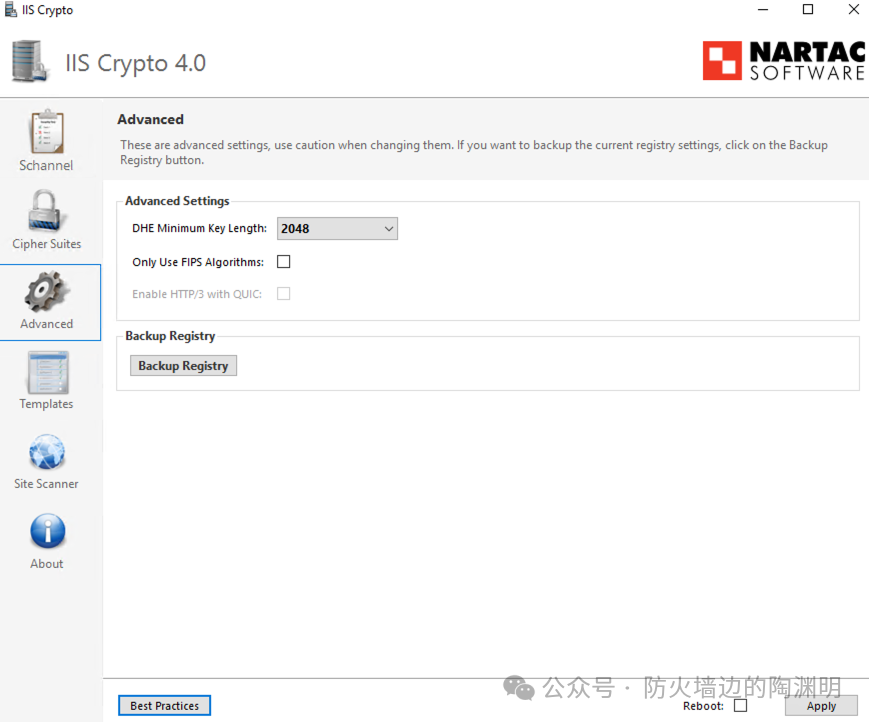Click the Nartac Software logo

click(783, 61)
